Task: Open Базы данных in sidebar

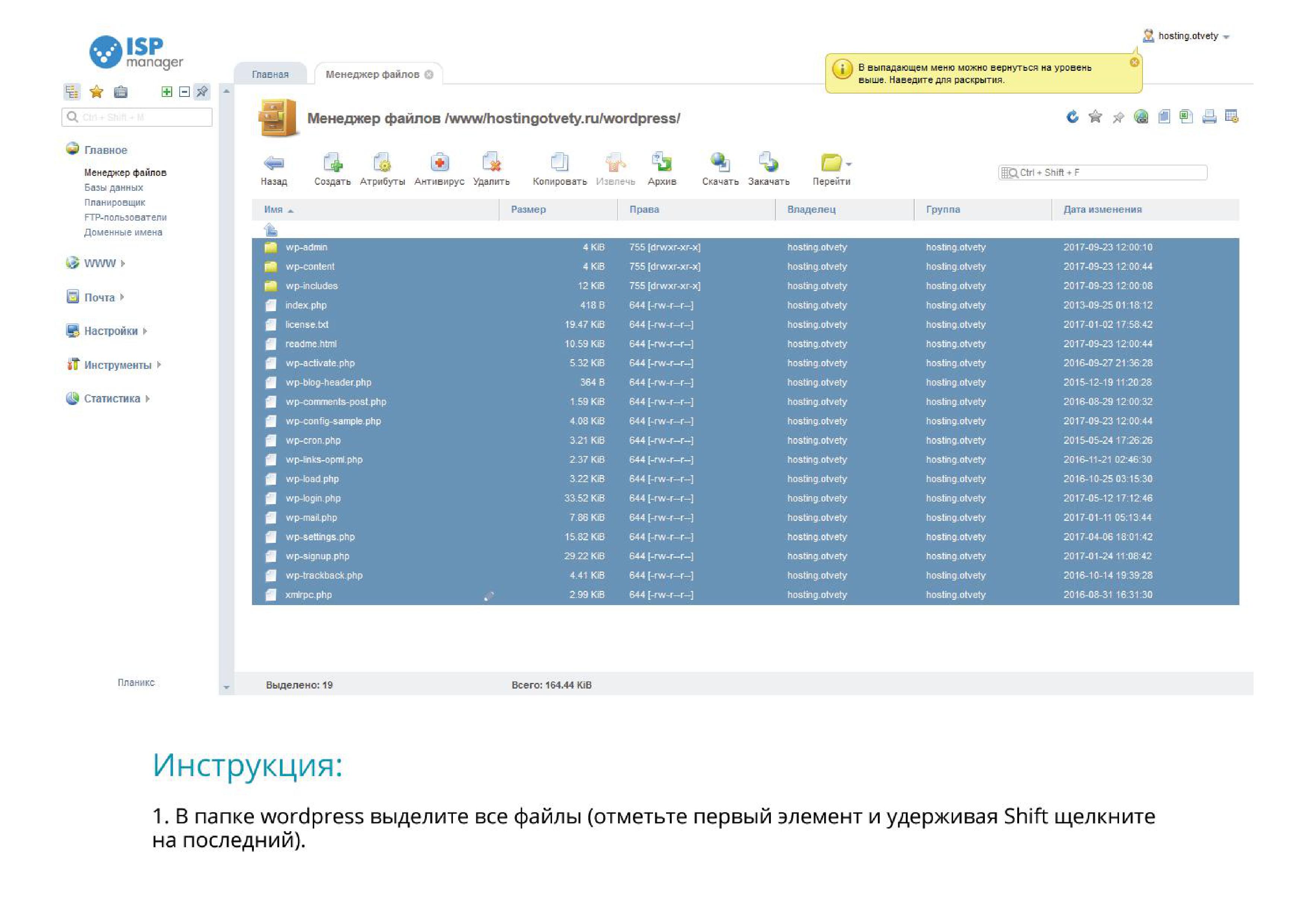Action: (x=113, y=187)
